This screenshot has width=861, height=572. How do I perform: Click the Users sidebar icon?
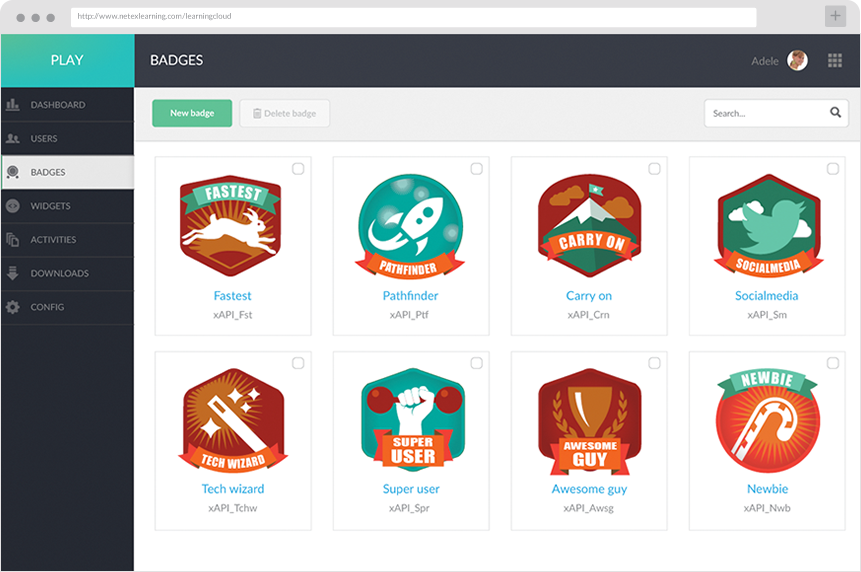tap(12, 139)
